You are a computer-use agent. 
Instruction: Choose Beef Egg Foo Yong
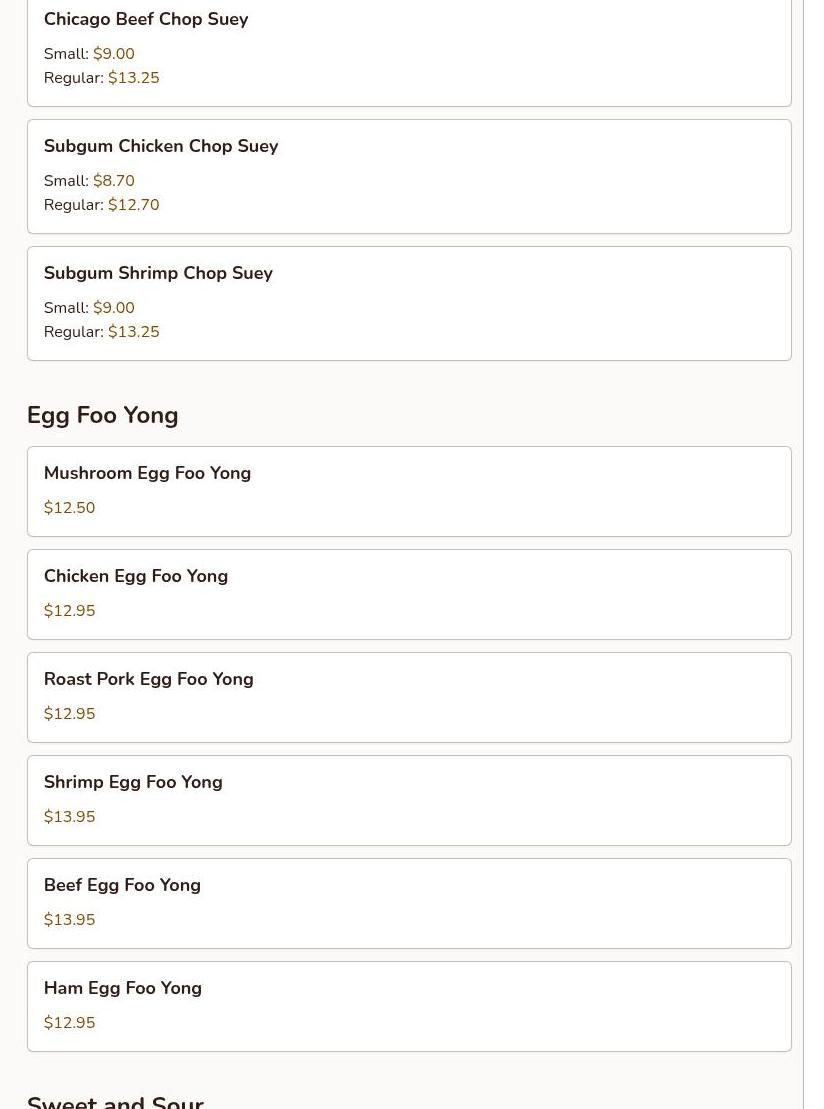pyautogui.click(x=409, y=903)
